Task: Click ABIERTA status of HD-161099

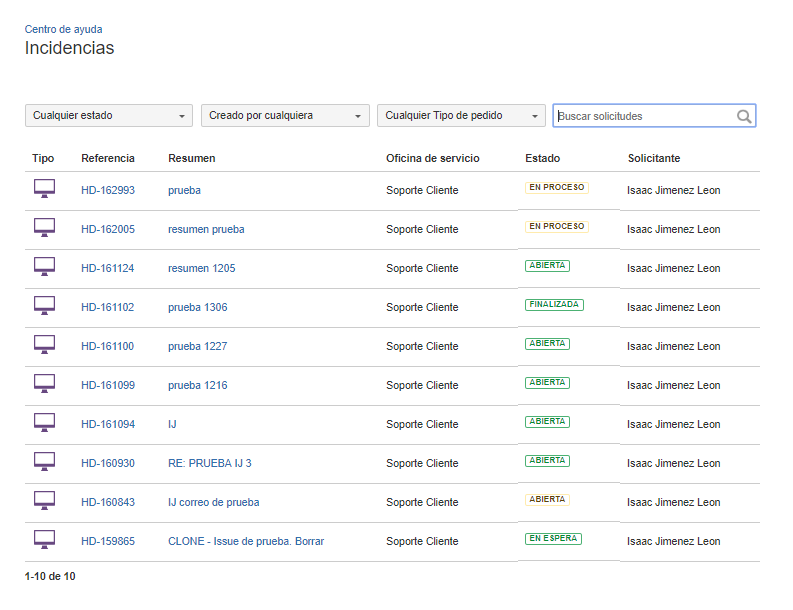Action: click(x=547, y=382)
